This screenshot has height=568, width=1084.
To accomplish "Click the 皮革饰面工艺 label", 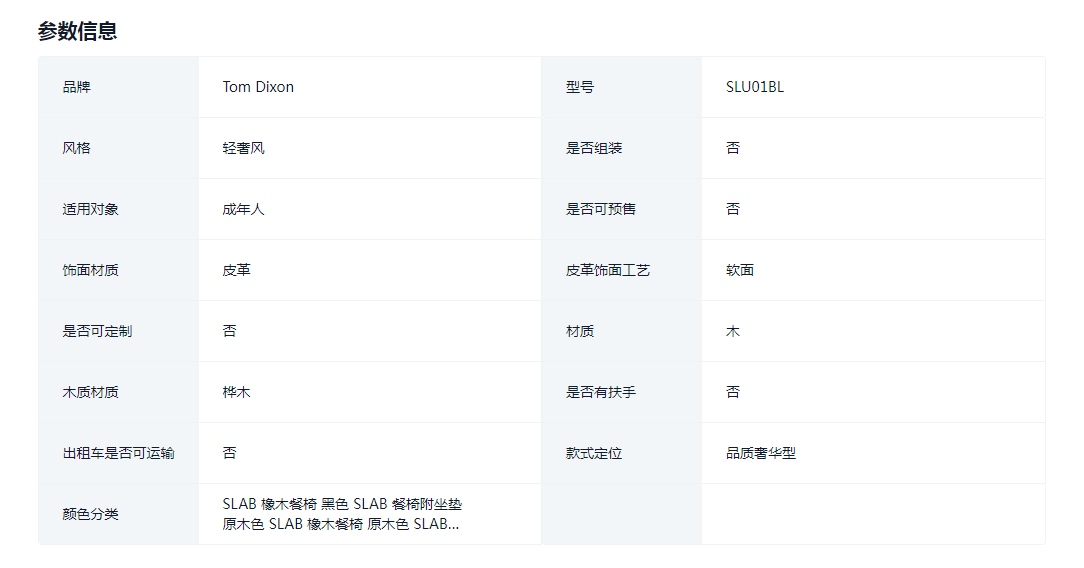I will click(x=608, y=270).
